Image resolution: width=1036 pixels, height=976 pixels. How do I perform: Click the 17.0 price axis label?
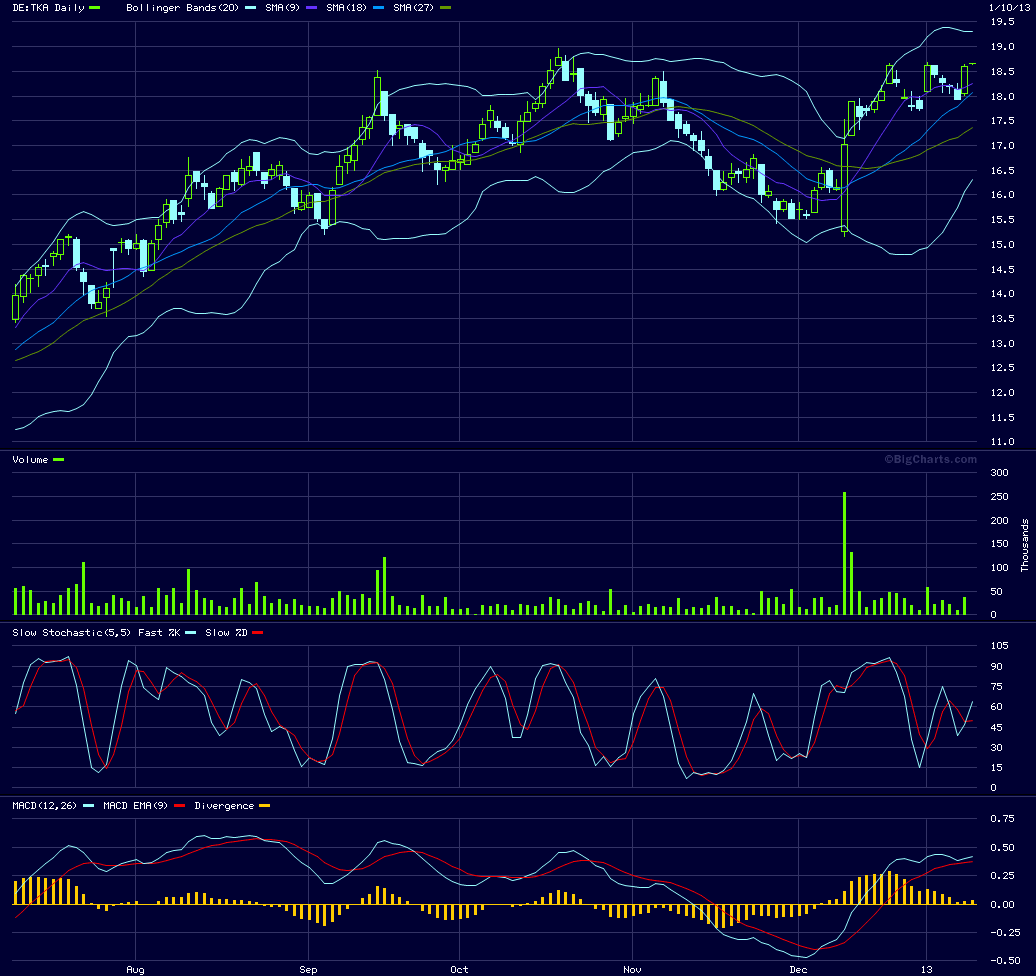coord(1002,145)
